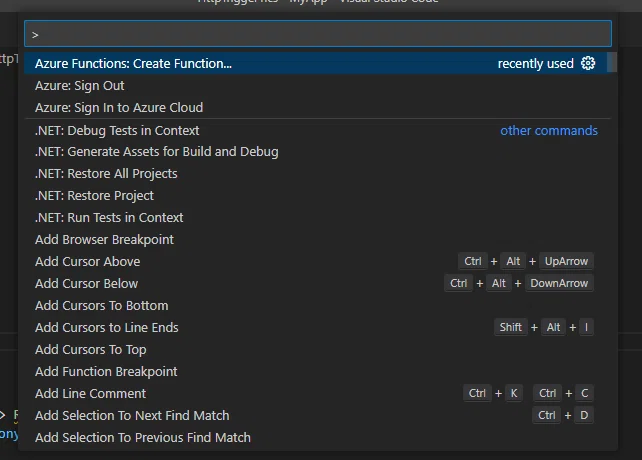Run Azure: Sign Out command

click(x=315, y=86)
